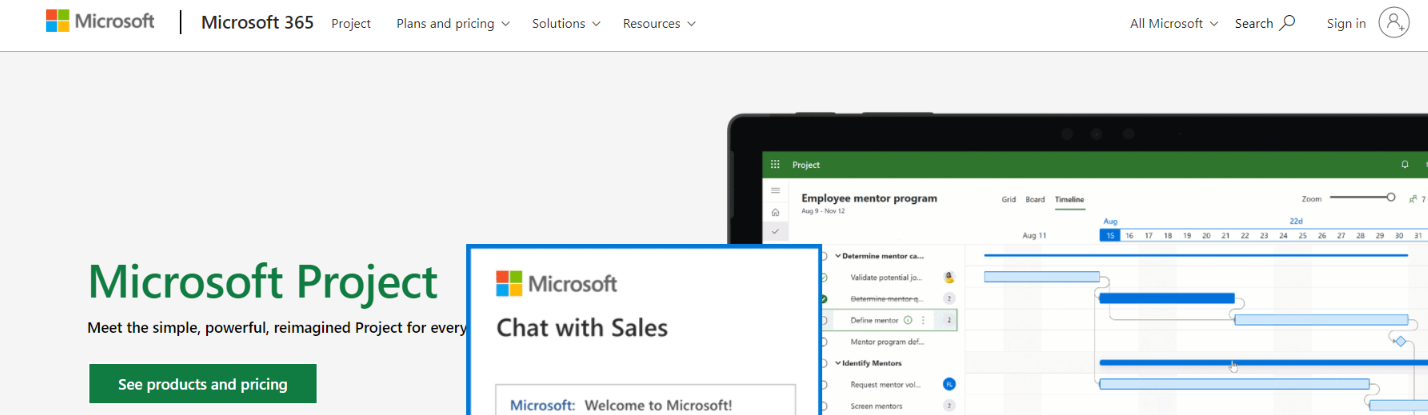Click the Search magnifier in the header
Image resolution: width=1428 pixels, height=415 pixels.
[1288, 22]
